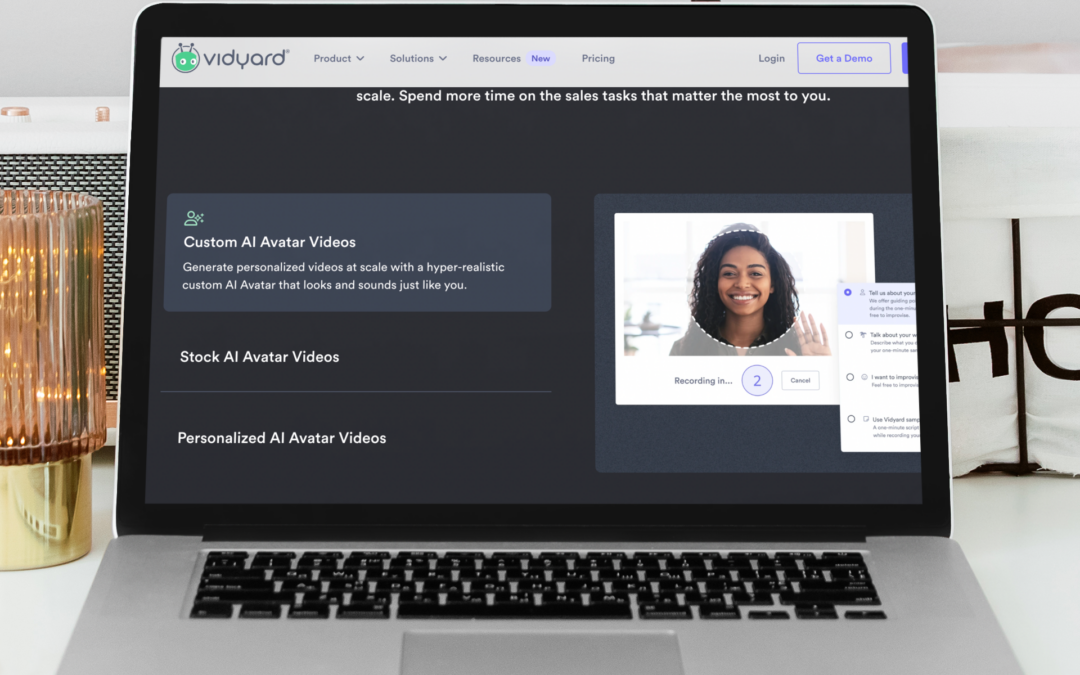Expand Stock AI Avatar Videos section

260,357
